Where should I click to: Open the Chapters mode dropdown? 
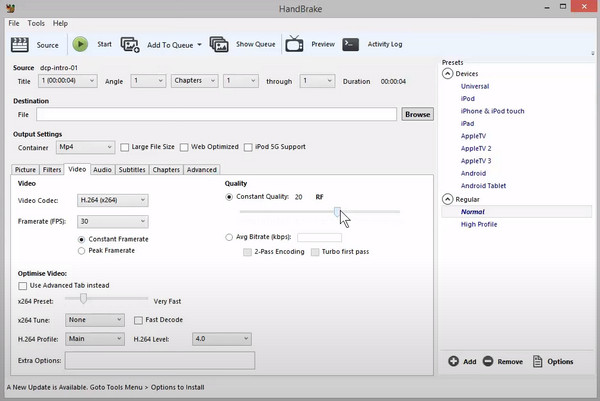(x=194, y=81)
